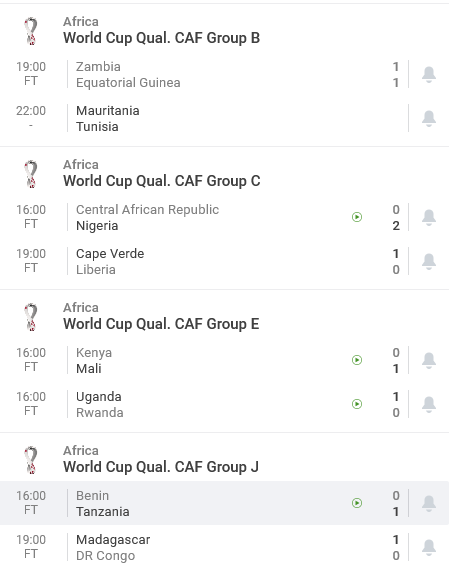Click the bell icon next to Uganda vs Rwanda
This screenshot has width=457, height=570.
point(429,404)
